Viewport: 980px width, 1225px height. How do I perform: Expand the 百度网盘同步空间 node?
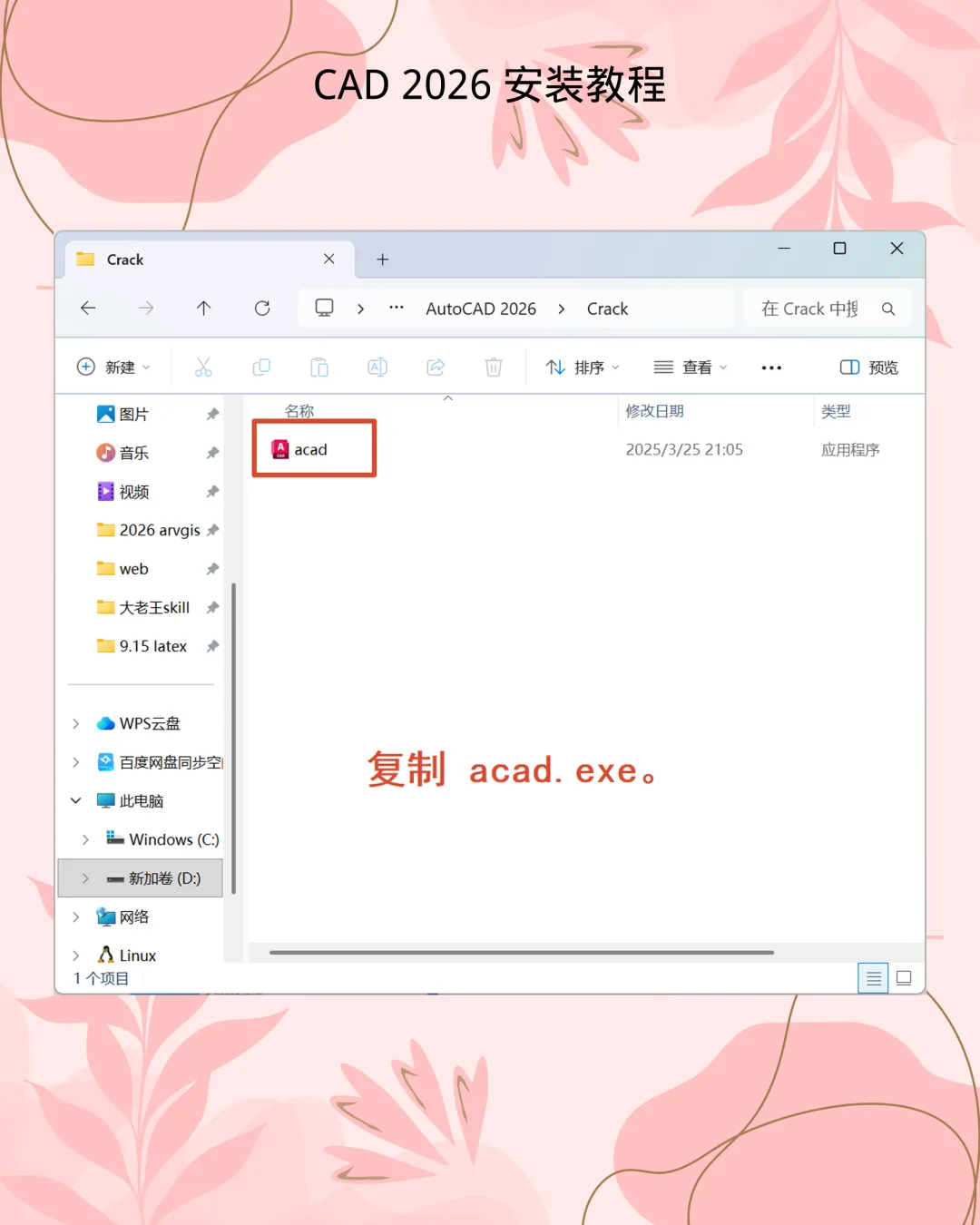75,762
